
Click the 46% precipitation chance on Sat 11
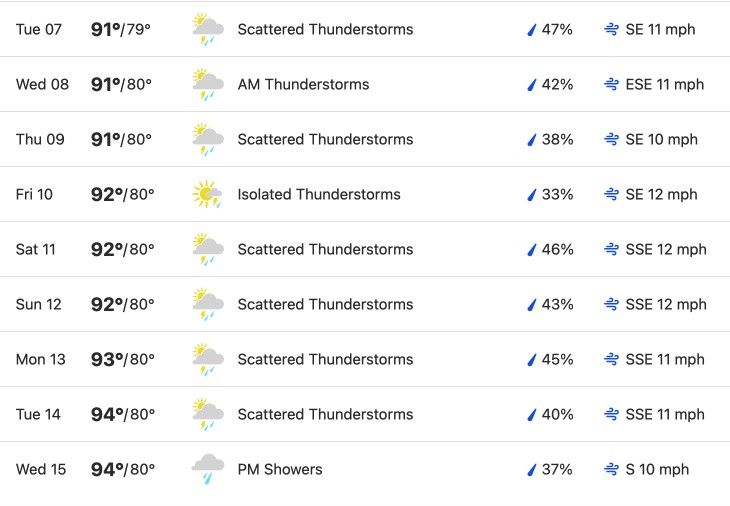(x=557, y=250)
